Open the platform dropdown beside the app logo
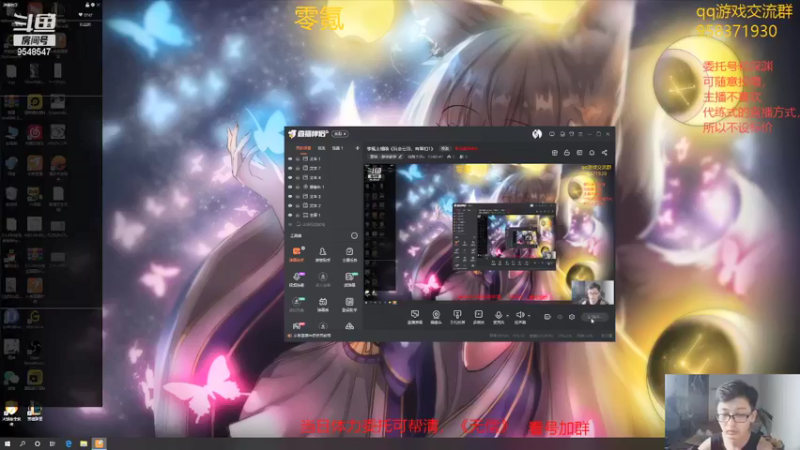800x450 pixels. [x=340, y=134]
